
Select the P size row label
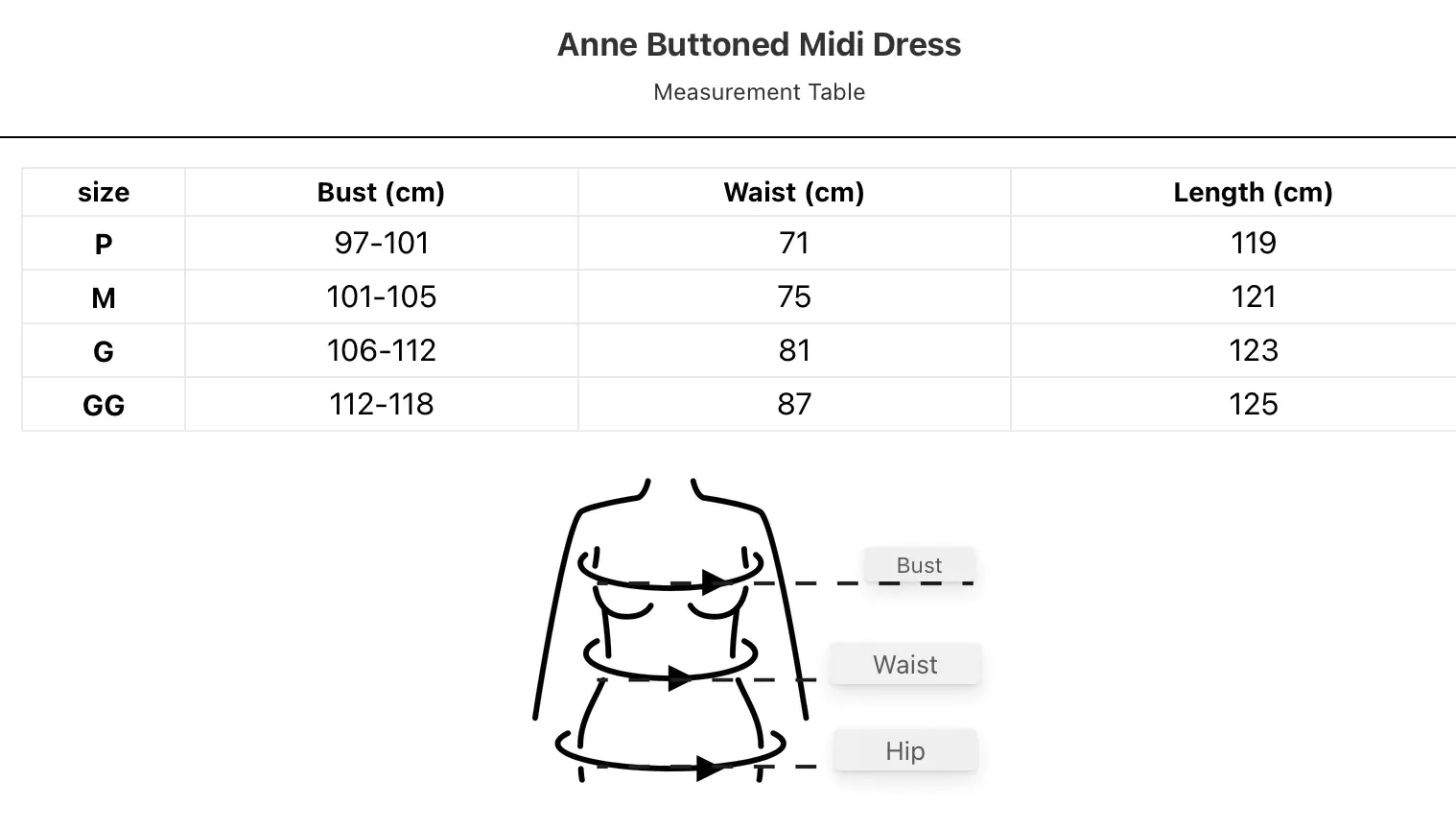point(104,244)
